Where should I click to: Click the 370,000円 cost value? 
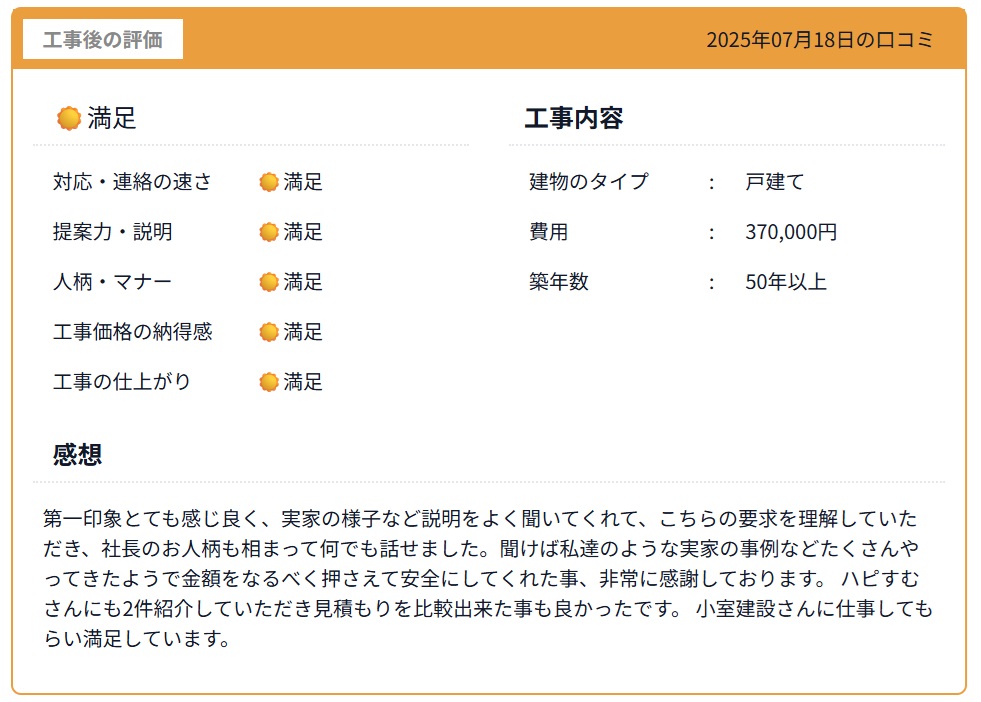(x=791, y=232)
